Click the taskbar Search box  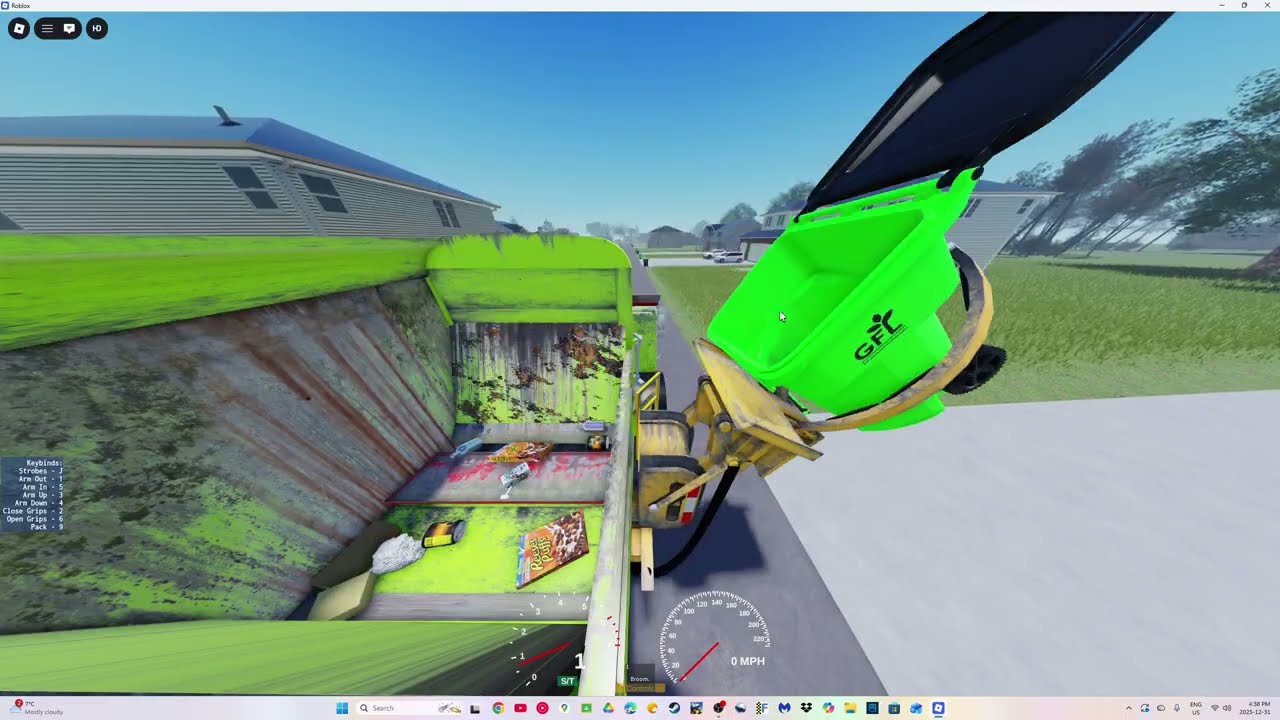409,708
